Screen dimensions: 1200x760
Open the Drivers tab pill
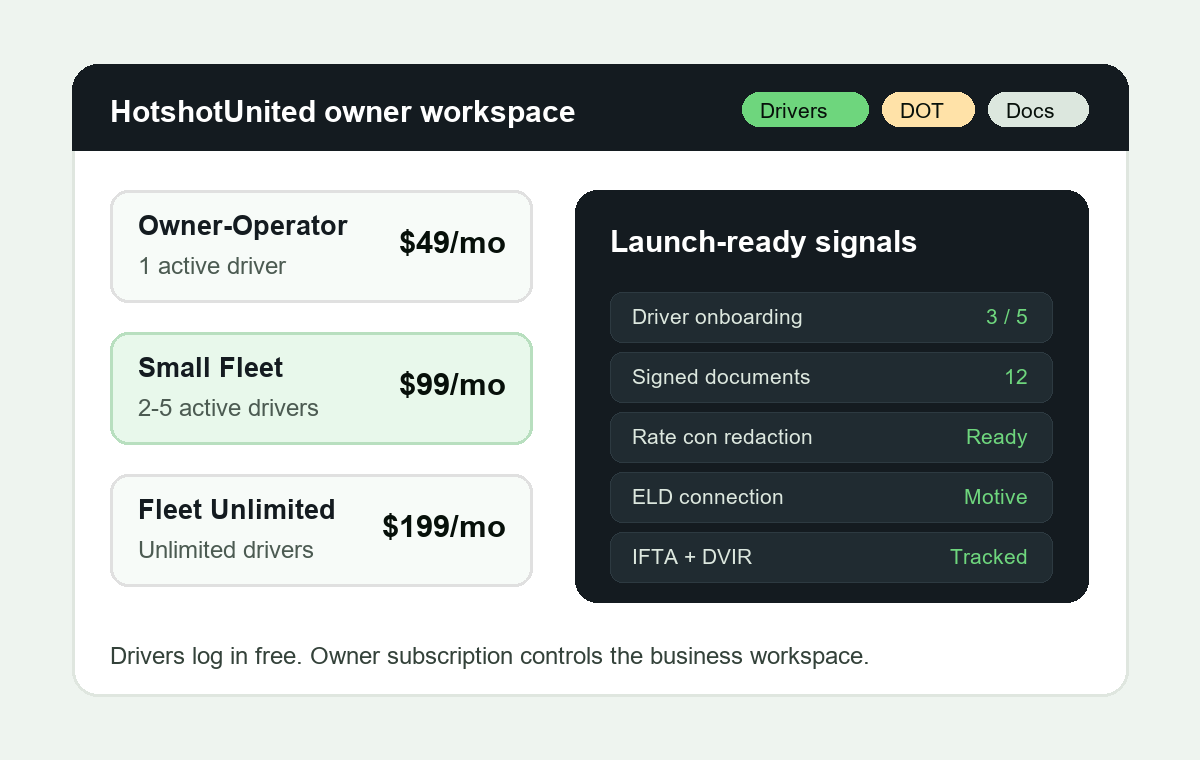coord(805,110)
